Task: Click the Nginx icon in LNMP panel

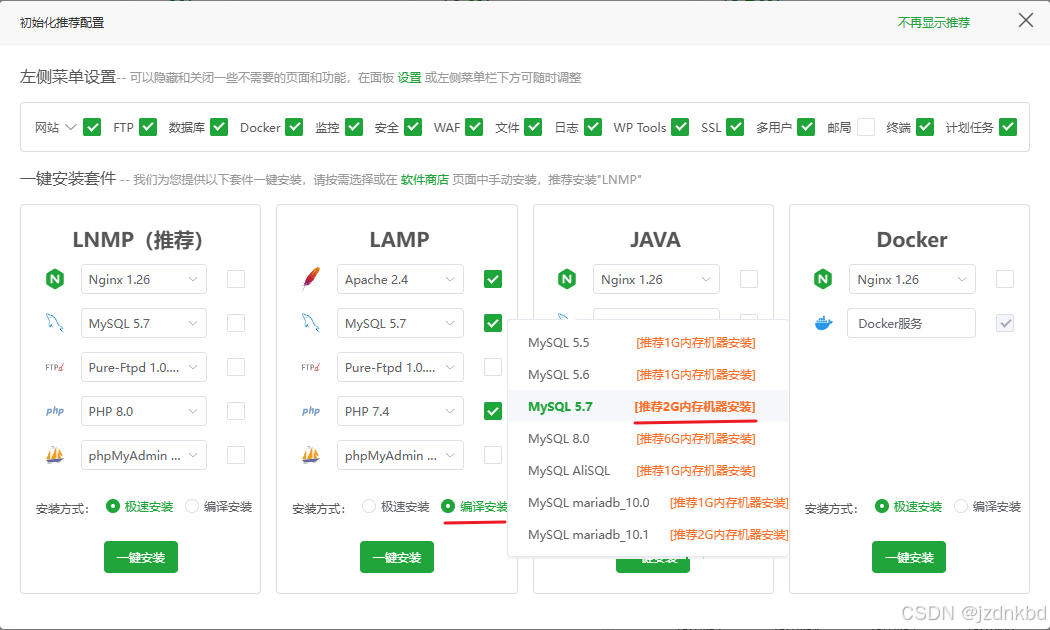Action: tap(55, 279)
